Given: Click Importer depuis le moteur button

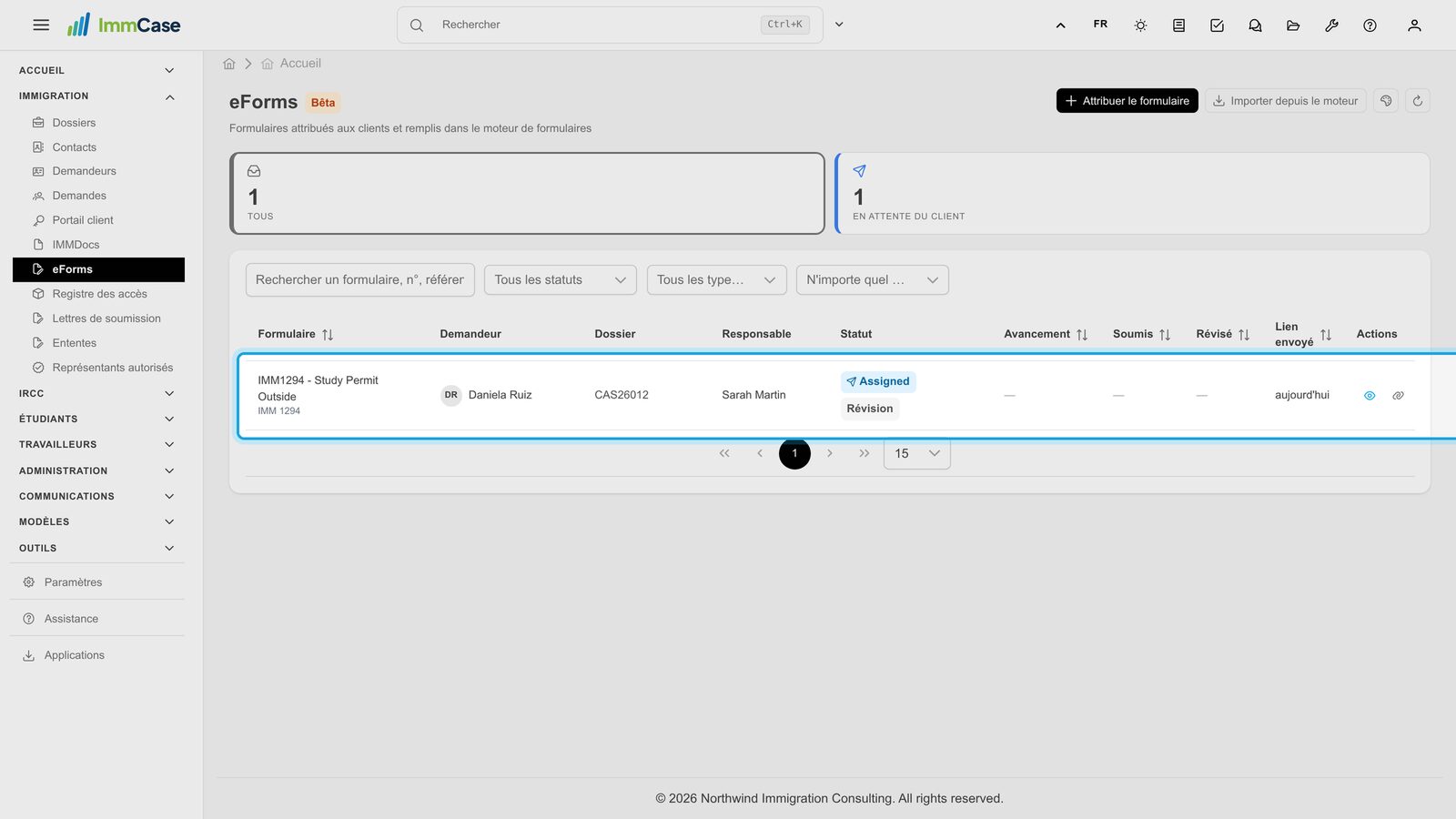Looking at the screenshot, I should point(1285,101).
